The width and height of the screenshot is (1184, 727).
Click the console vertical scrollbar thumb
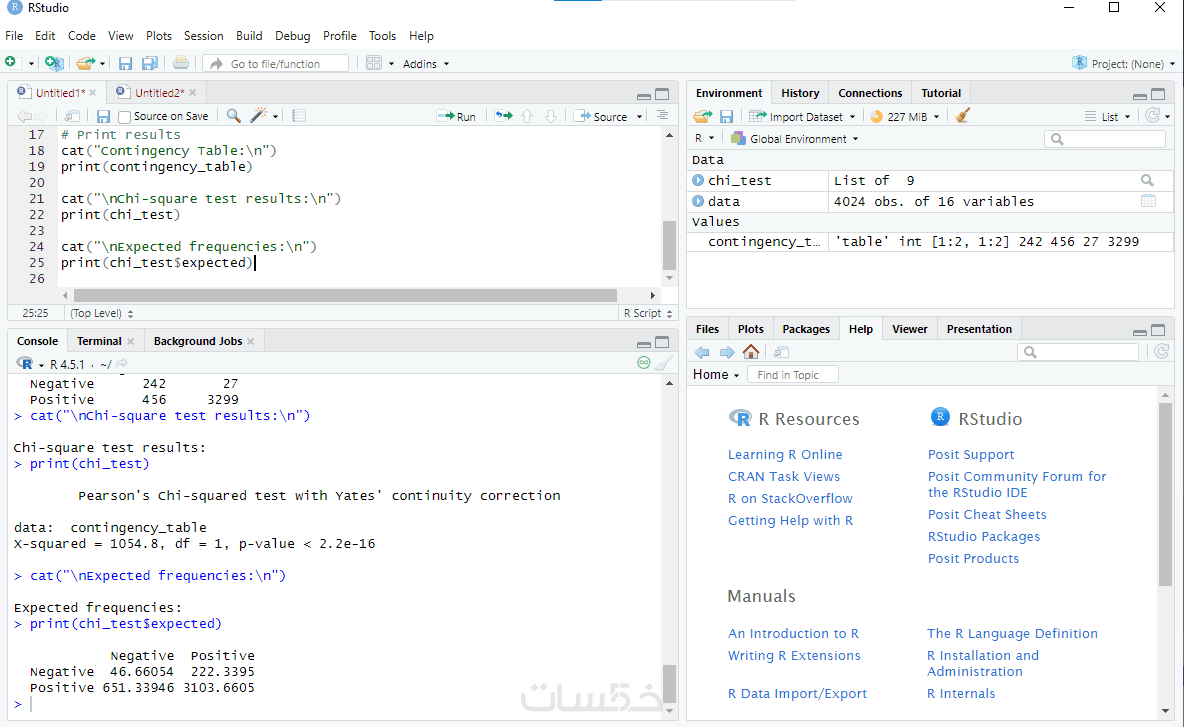click(x=669, y=684)
